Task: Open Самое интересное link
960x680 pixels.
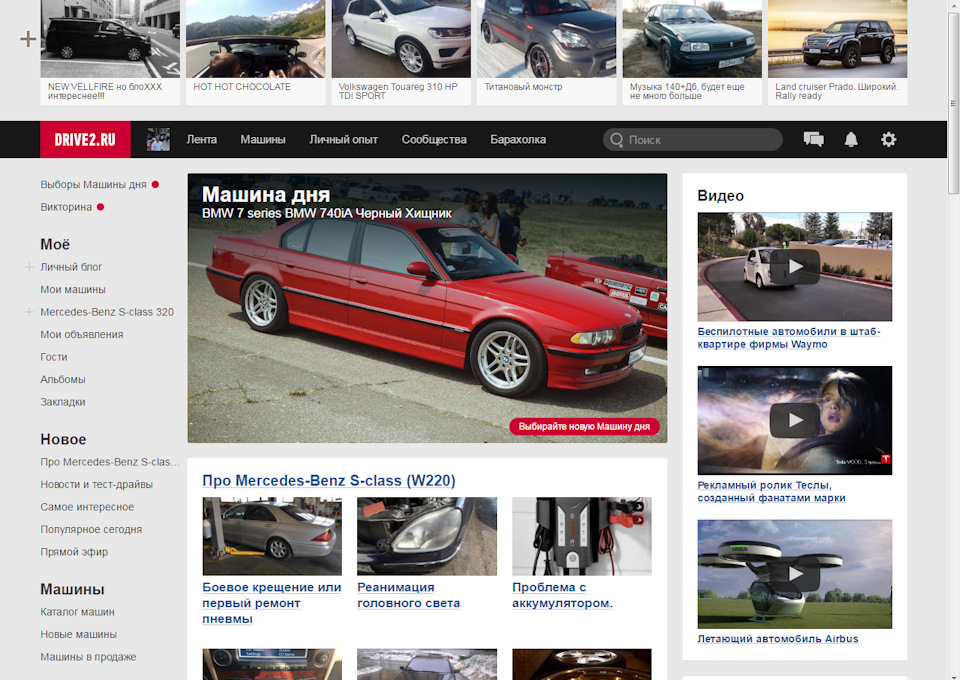Action: click(x=87, y=507)
